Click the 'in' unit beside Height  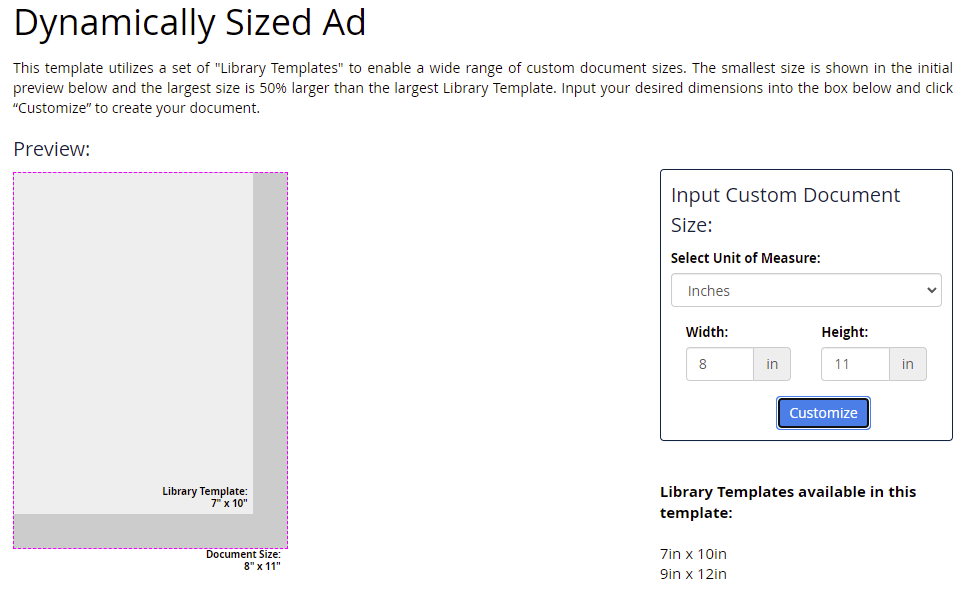coord(907,365)
